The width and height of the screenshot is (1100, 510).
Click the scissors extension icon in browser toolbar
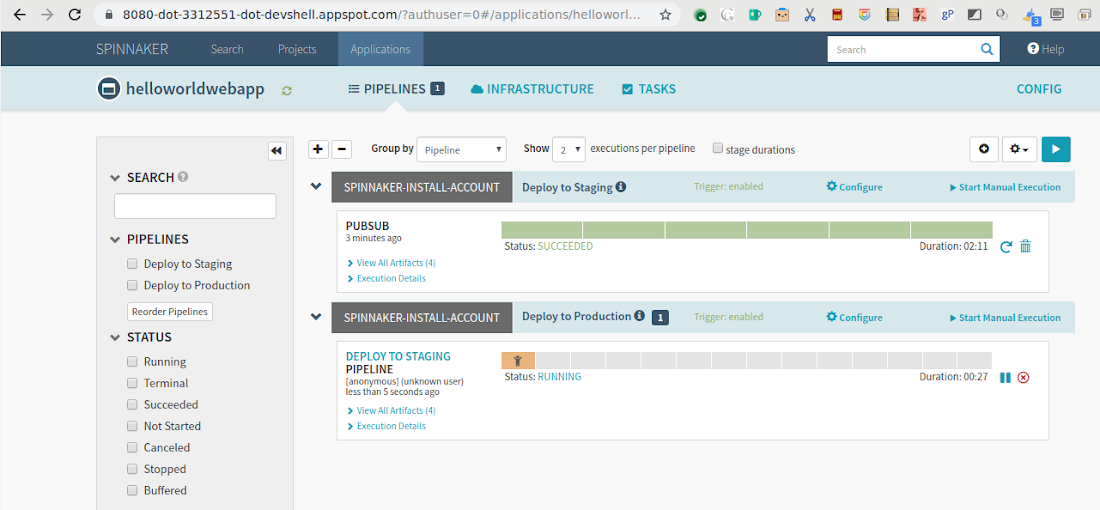tap(810, 15)
